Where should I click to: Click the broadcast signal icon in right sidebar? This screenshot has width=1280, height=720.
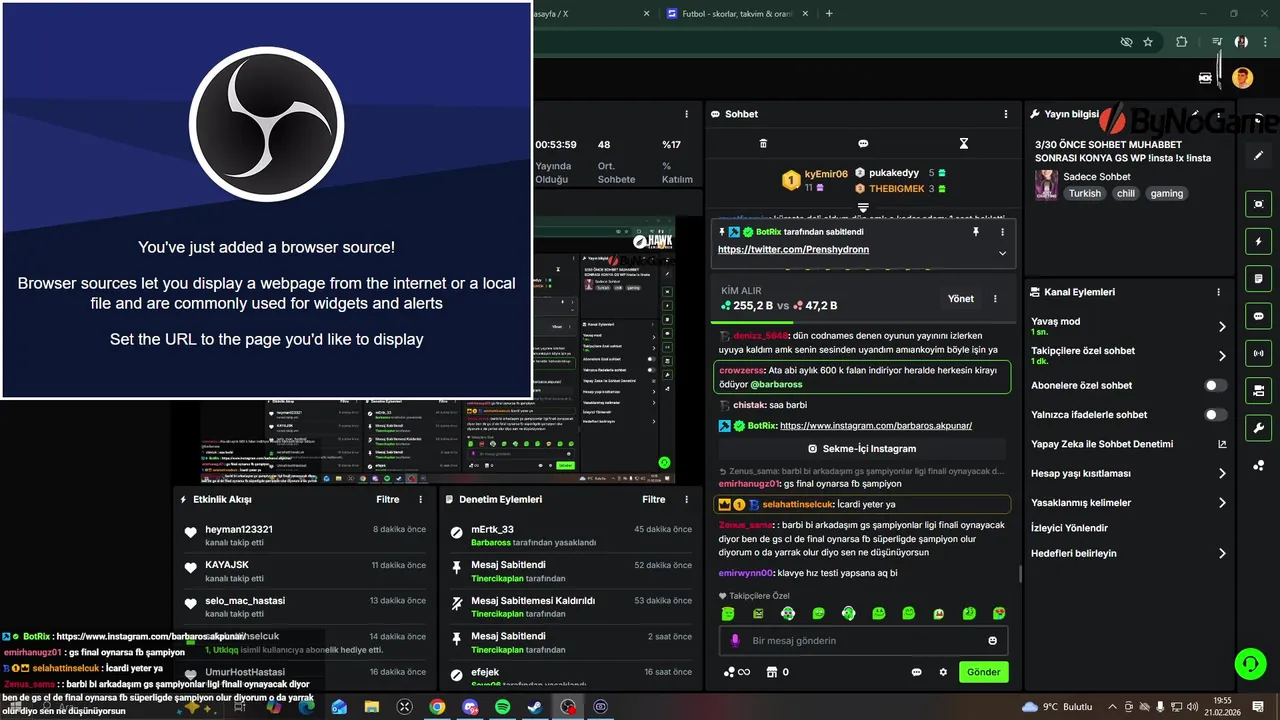click(1258, 352)
